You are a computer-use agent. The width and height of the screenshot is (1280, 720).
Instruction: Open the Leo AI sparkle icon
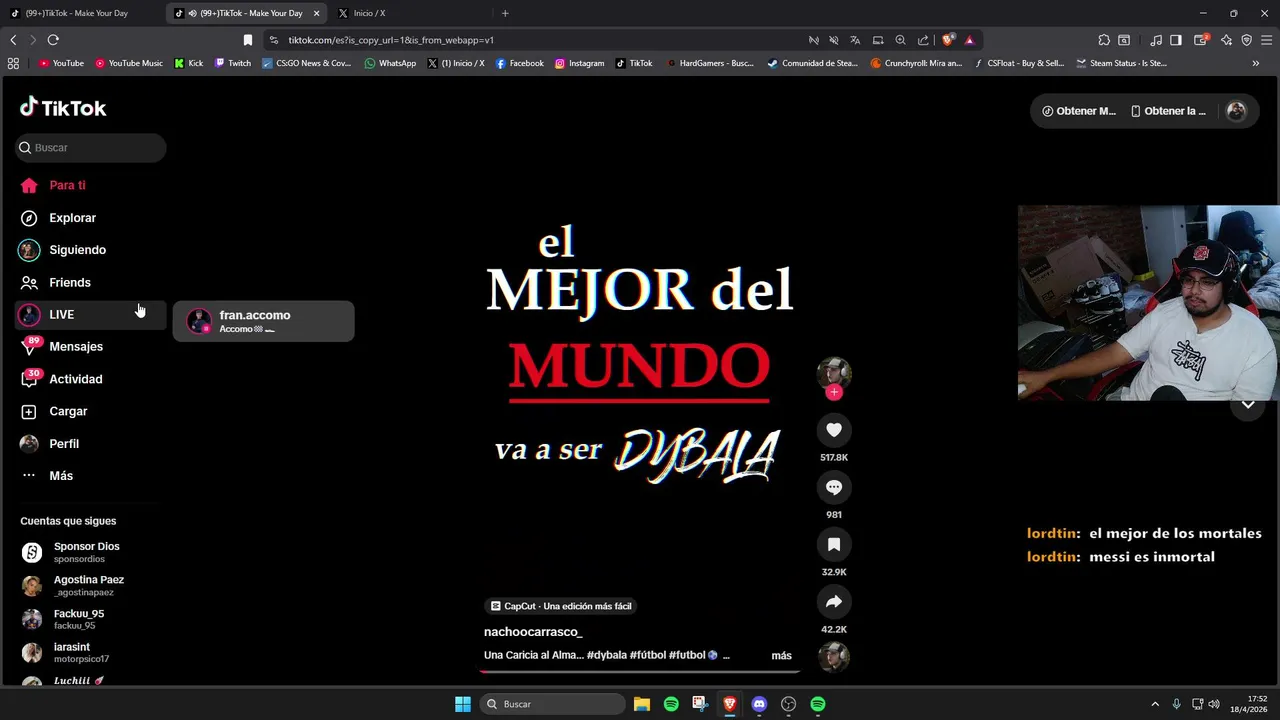tap(1227, 40)
